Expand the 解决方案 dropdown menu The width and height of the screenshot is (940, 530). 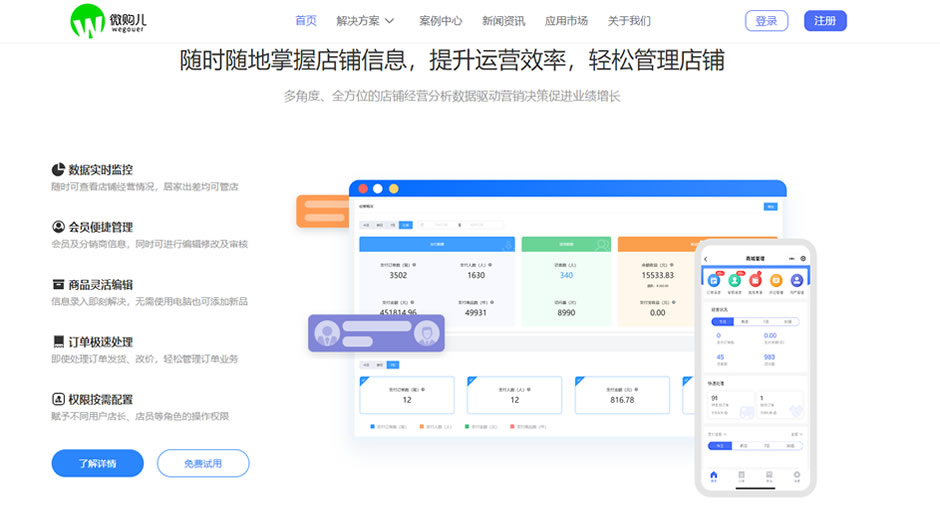pos(364,21)
